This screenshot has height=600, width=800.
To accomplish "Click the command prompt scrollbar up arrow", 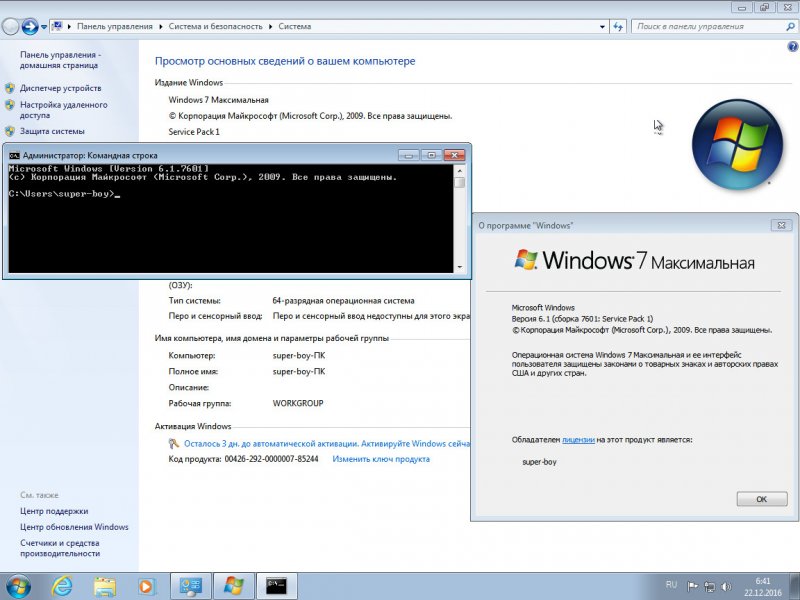I will tap(459, 170).
